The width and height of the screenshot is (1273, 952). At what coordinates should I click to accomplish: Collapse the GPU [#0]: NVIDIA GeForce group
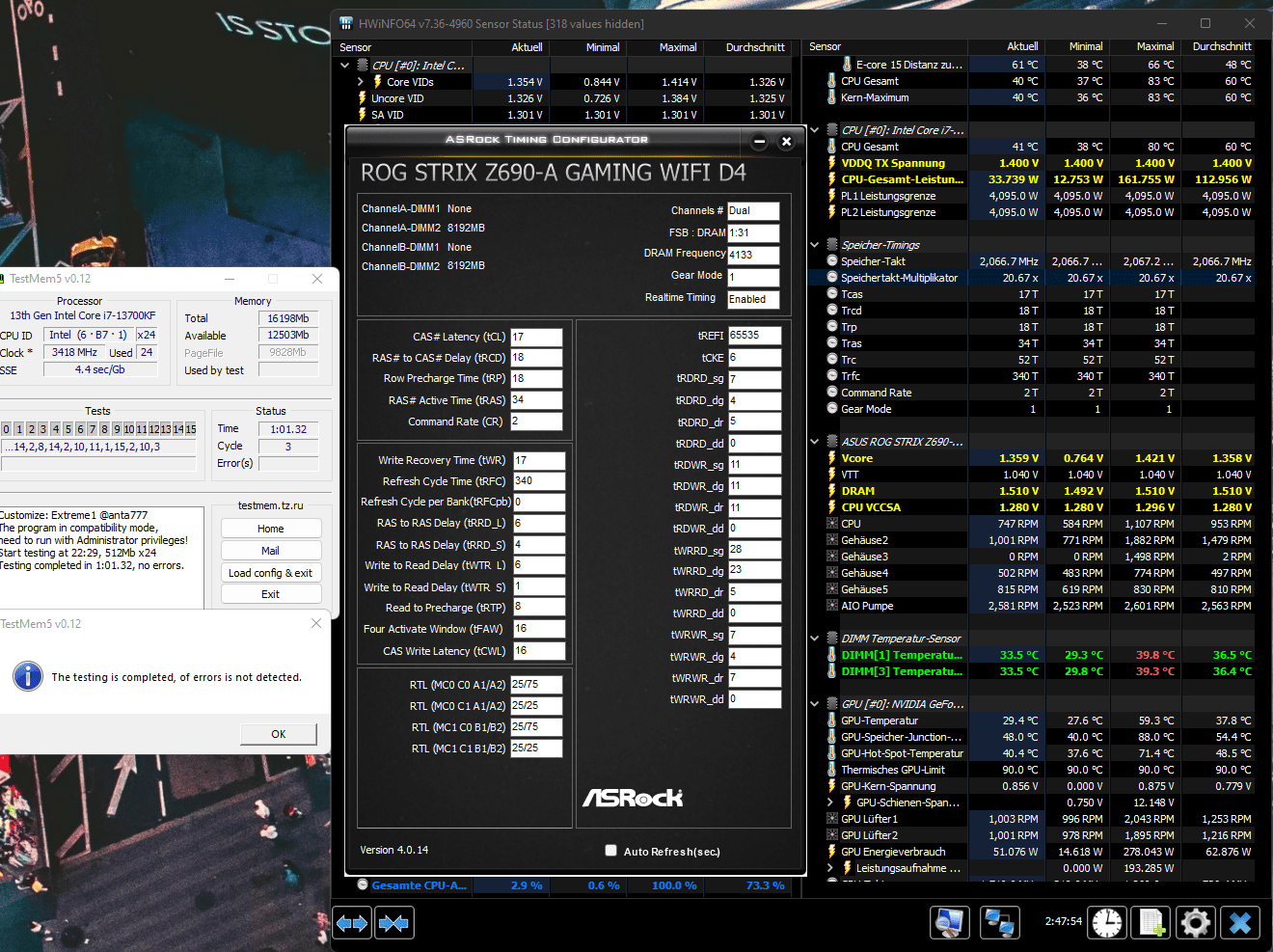pyautogui.click(x=815, y=704)
